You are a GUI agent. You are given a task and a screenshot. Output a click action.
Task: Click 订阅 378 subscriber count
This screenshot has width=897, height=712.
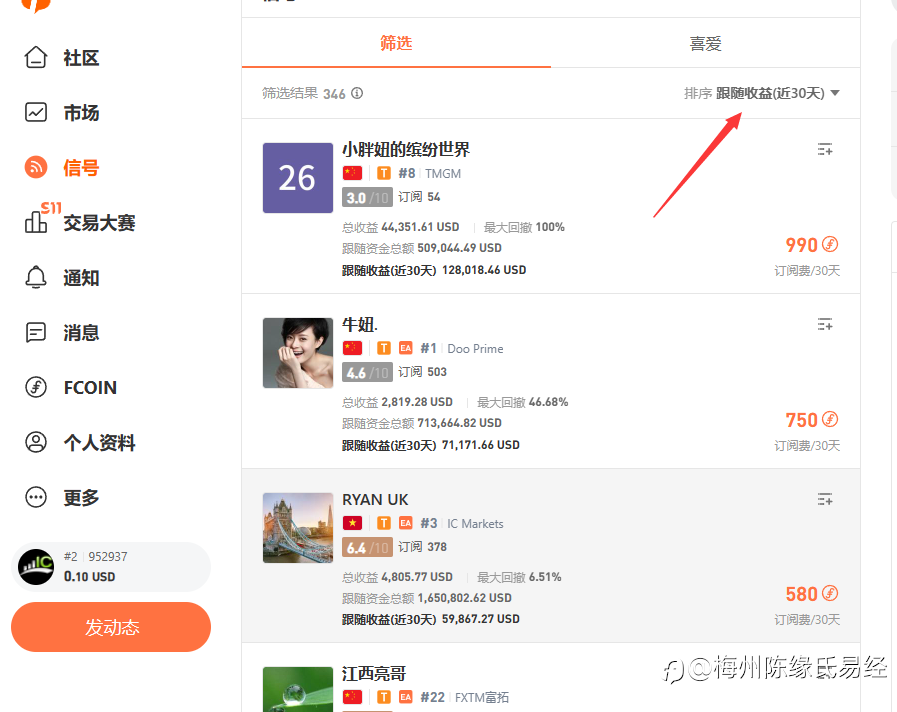422,547
